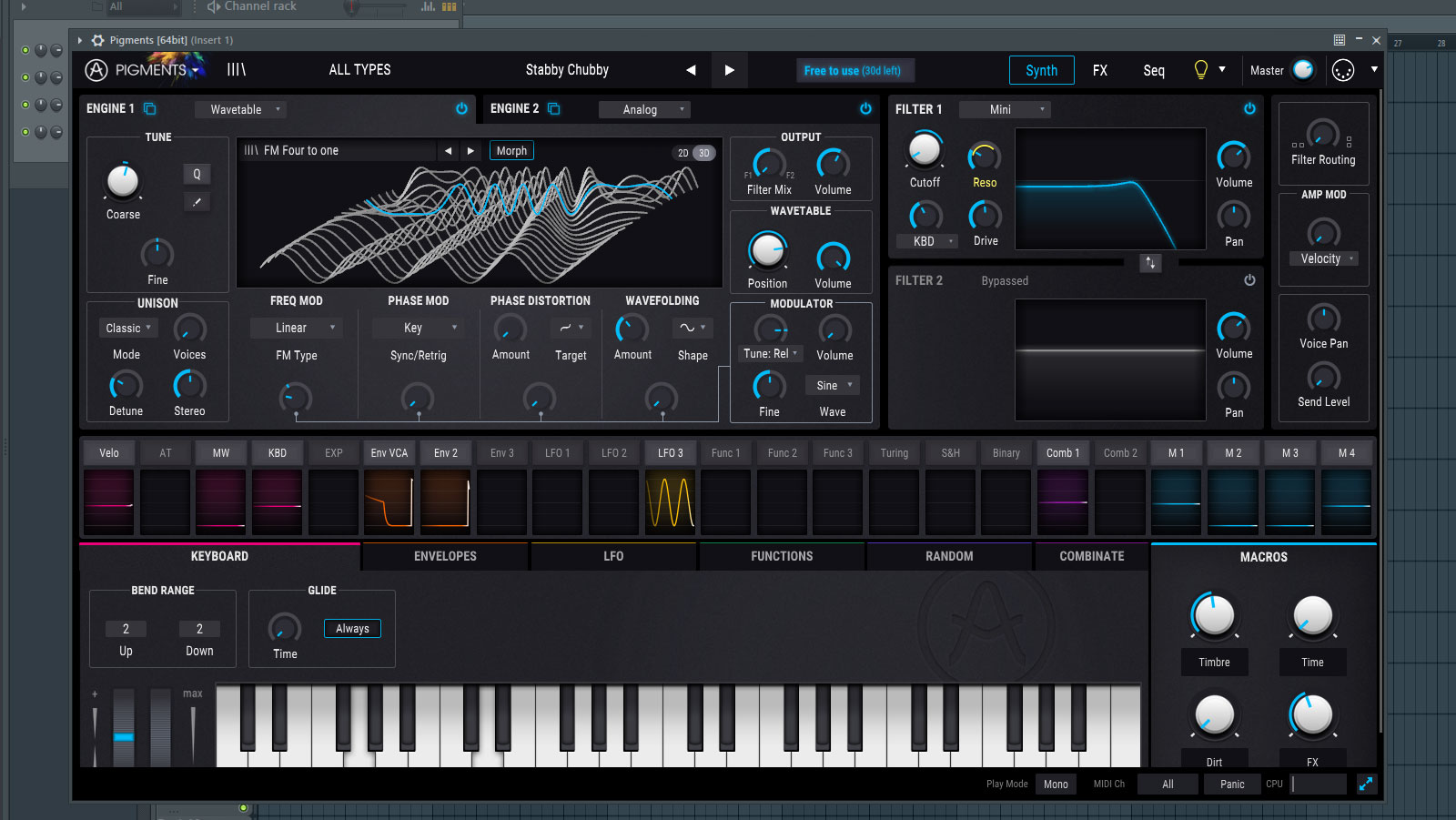Click the Filter 1 Volume knob

point(1233,157)
